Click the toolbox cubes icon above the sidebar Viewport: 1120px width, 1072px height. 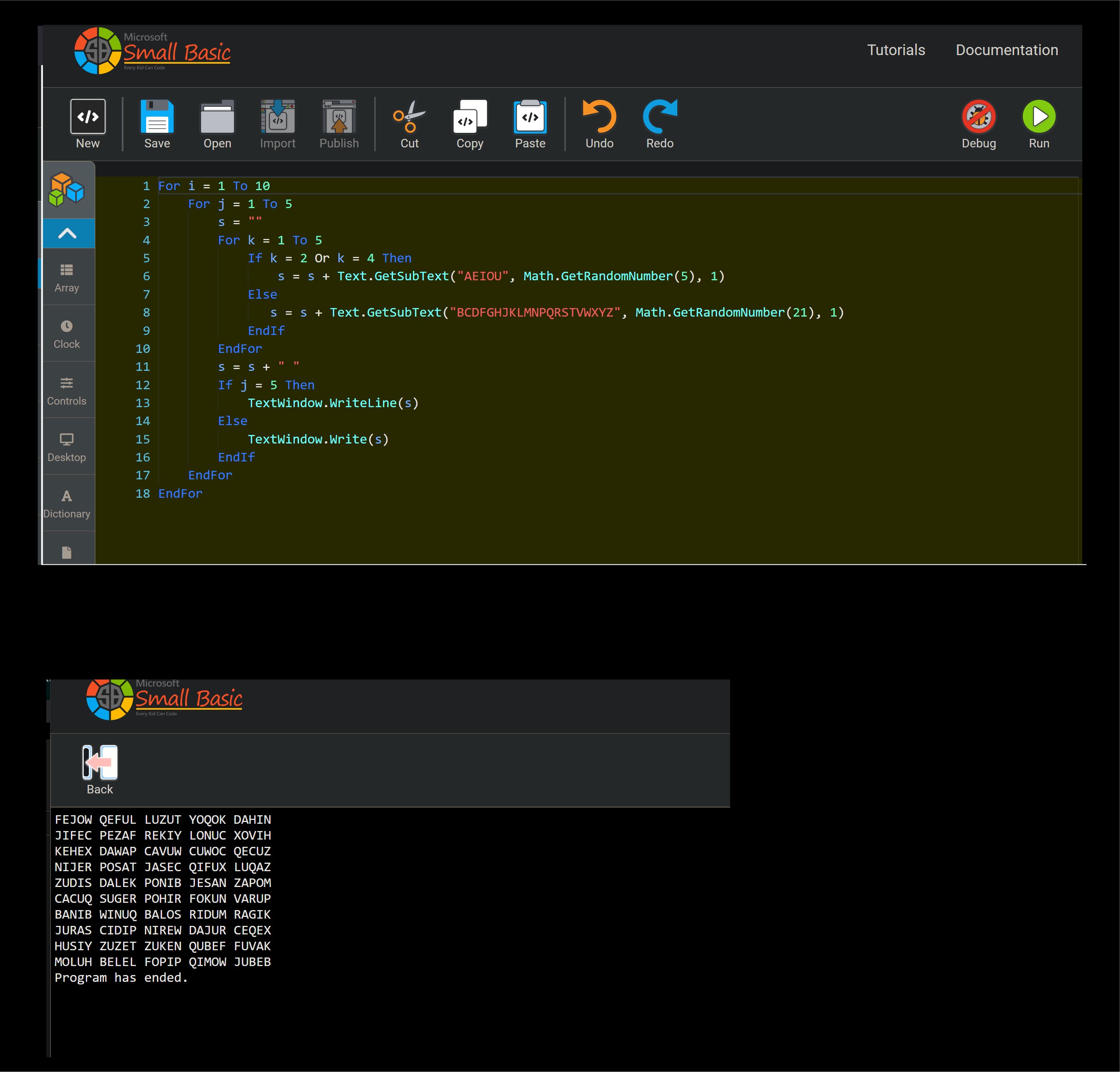(x=68, y=190)
